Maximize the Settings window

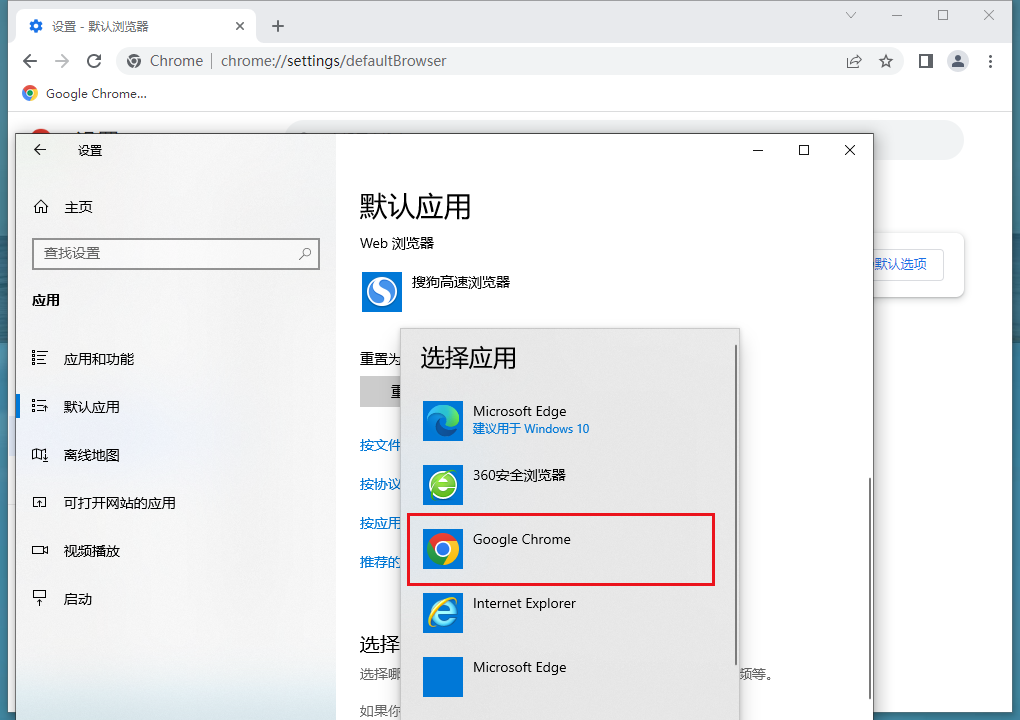tap(804, 150)
